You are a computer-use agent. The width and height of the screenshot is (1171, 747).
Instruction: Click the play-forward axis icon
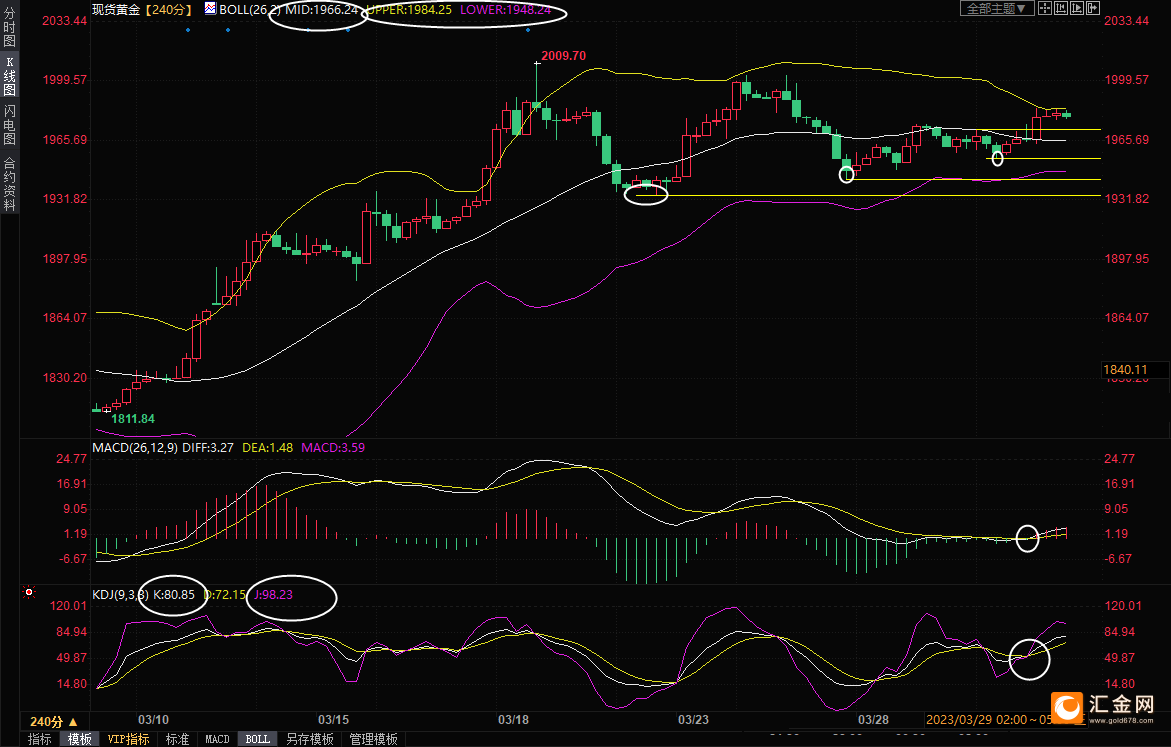[1076, 8]
